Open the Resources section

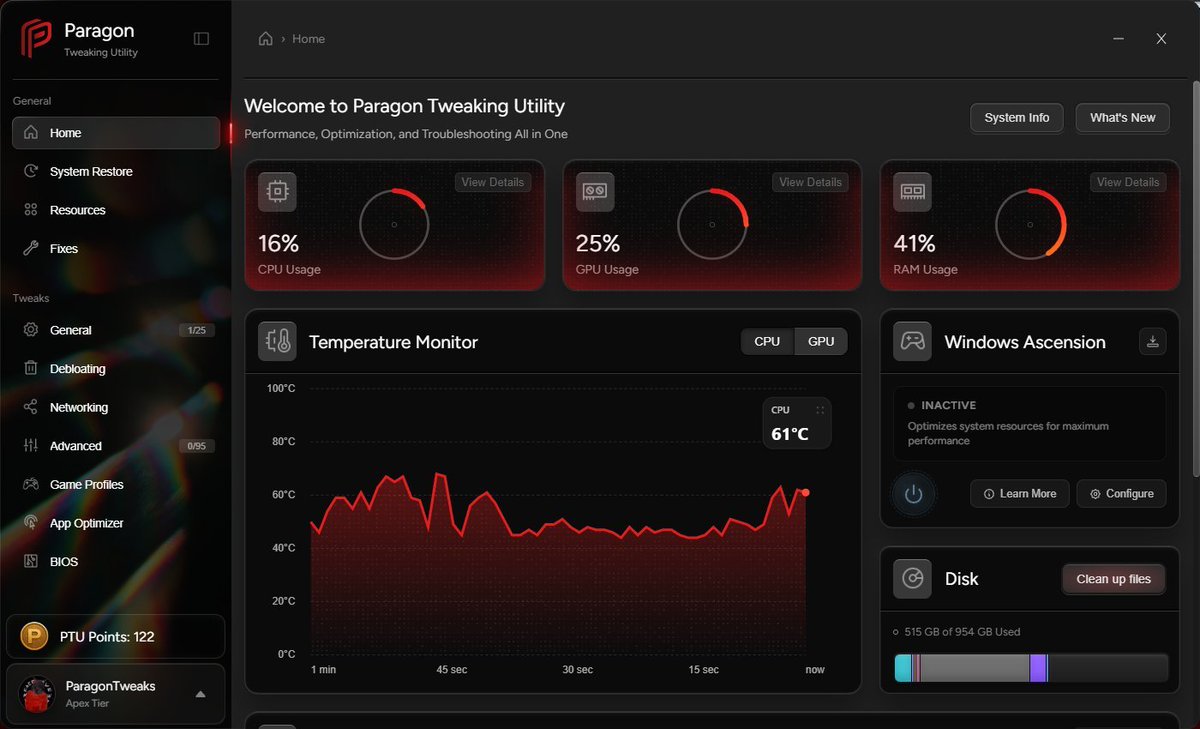[116, 210]
